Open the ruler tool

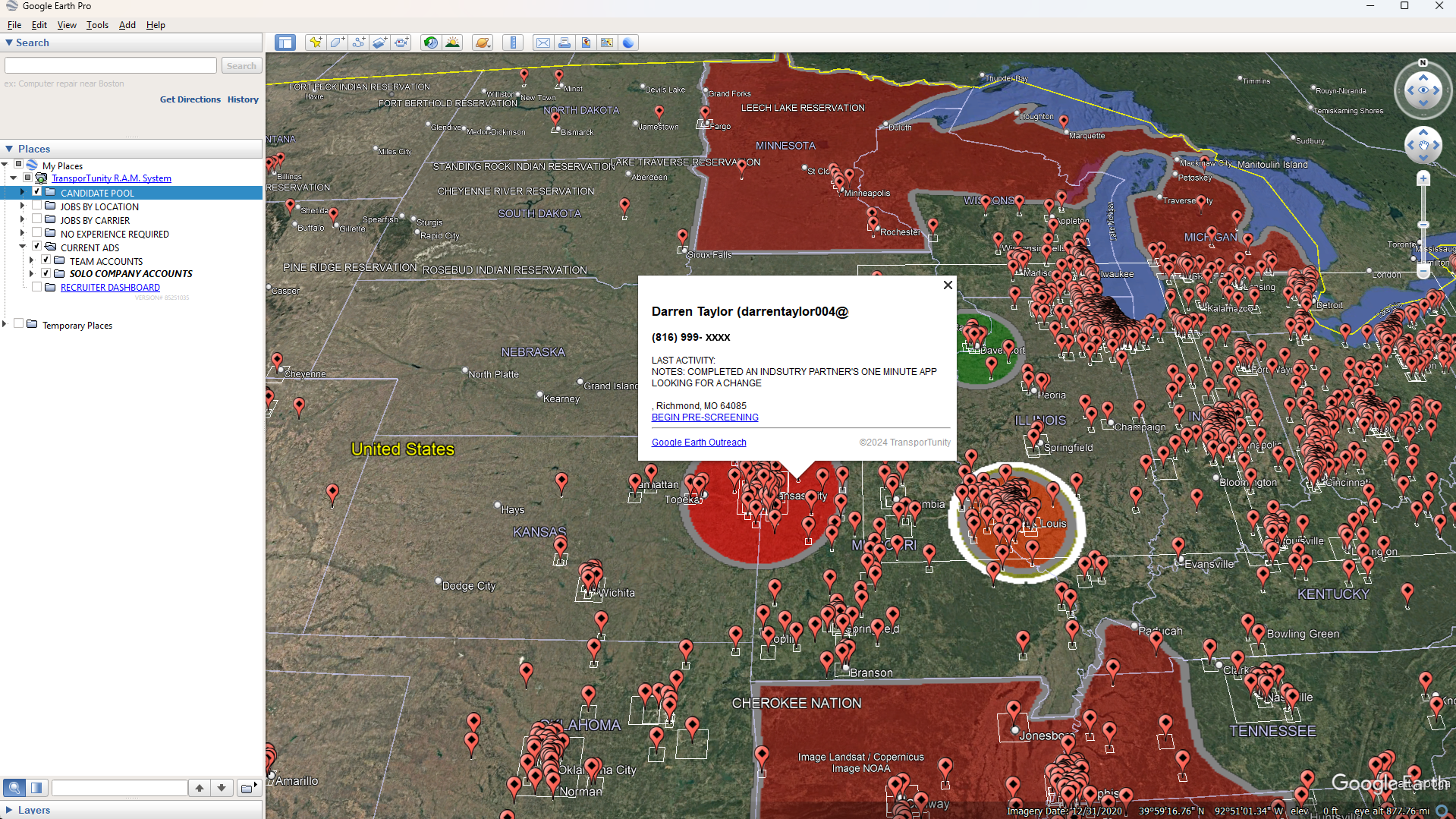coord(514,43)
